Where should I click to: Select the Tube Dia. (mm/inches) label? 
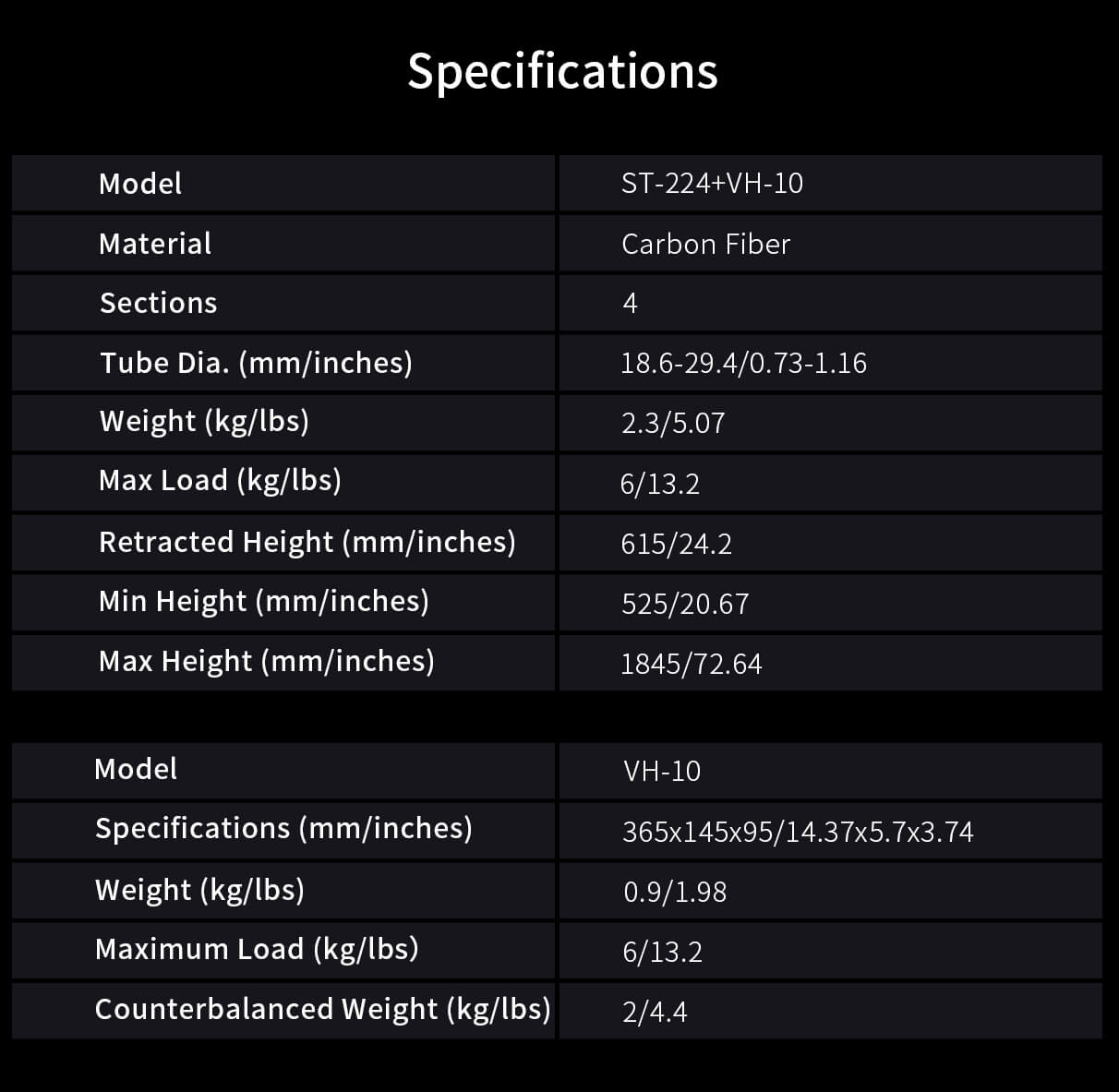(x=256, y=363)
